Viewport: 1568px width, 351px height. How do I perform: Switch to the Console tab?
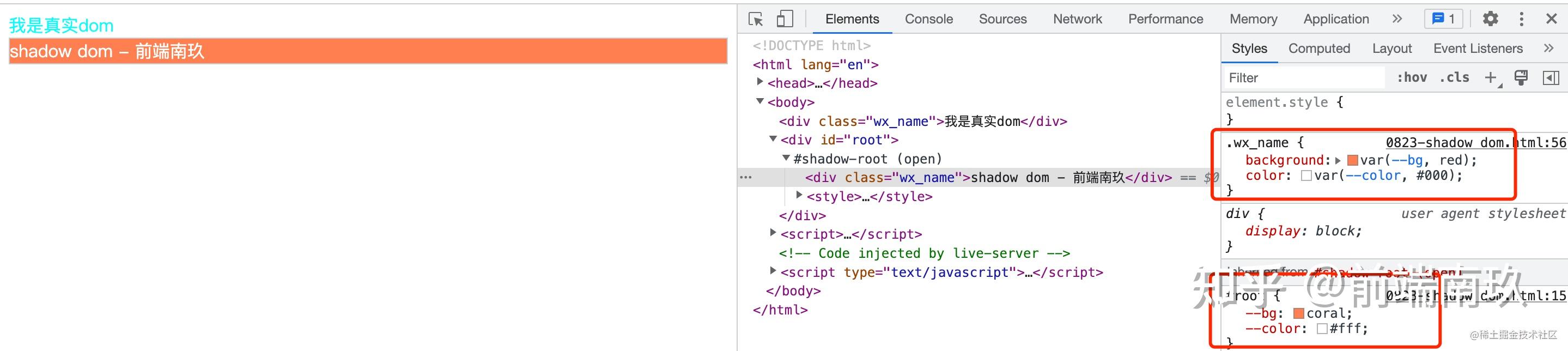(x=928, y=19)
